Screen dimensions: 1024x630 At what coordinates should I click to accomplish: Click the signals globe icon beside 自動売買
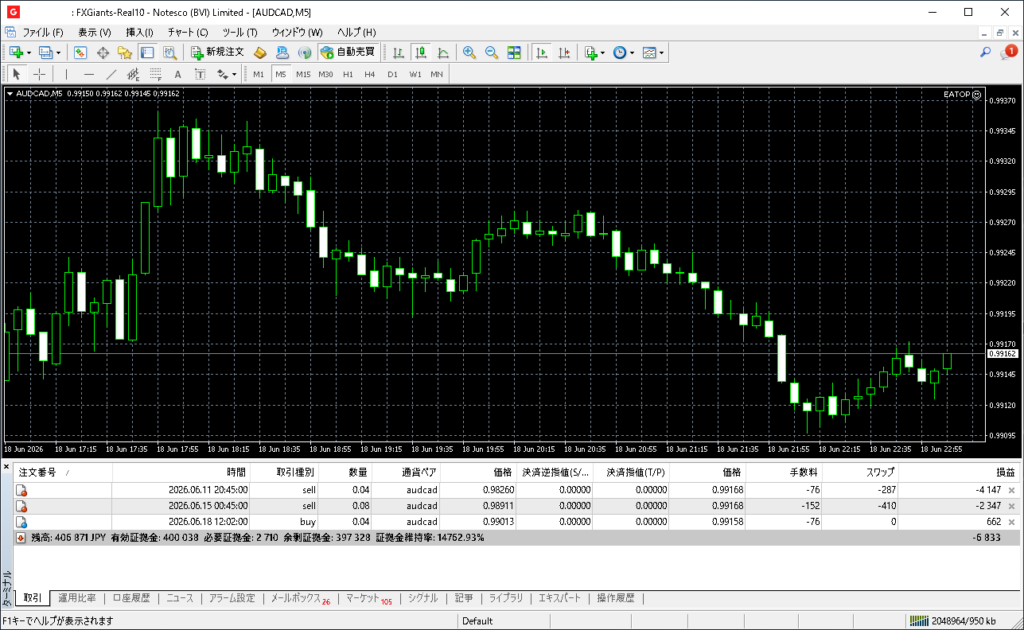click(304, 53)
